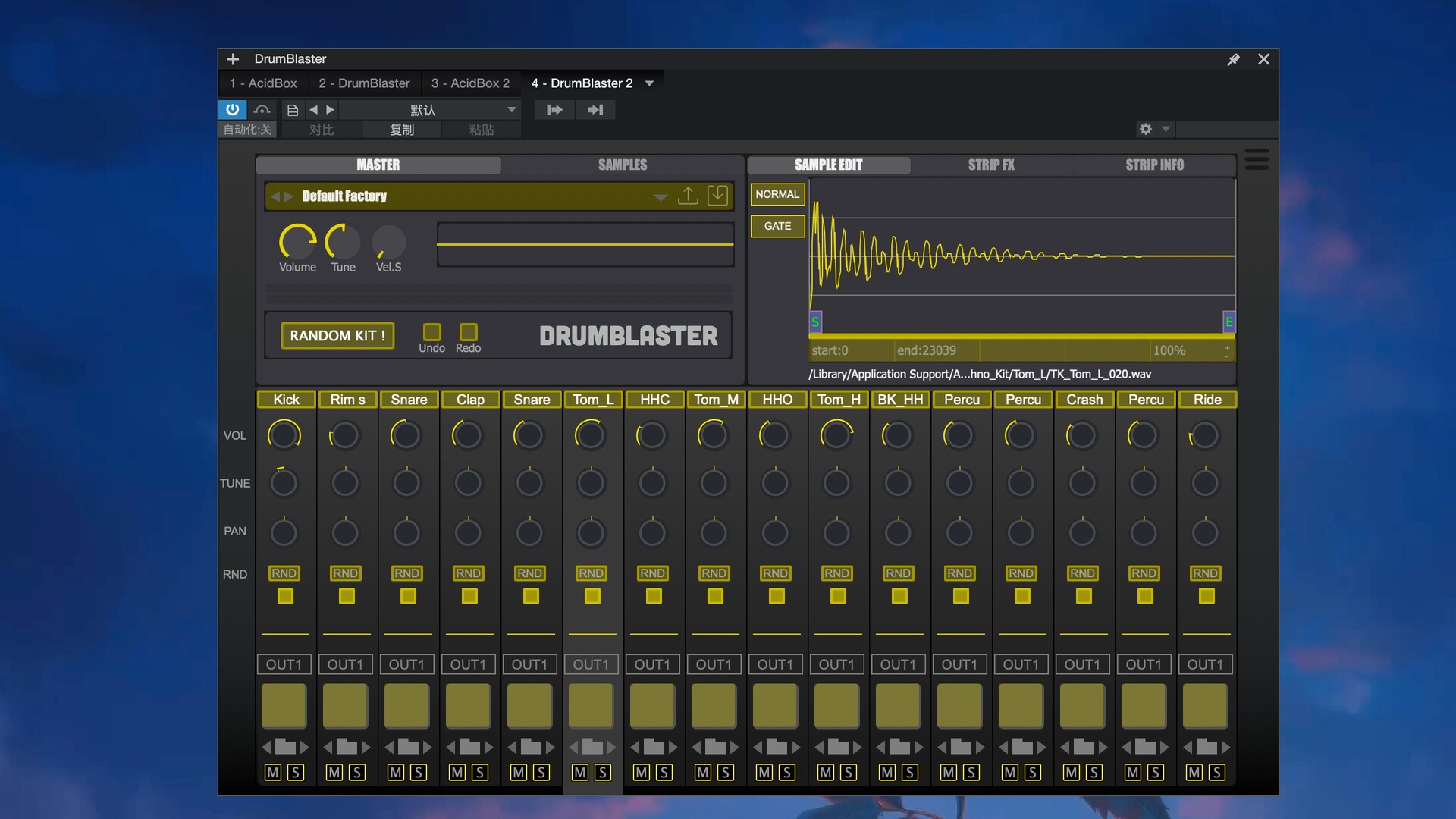
Task: Click the plugin power bypass icon
Action: coord(233,110)
